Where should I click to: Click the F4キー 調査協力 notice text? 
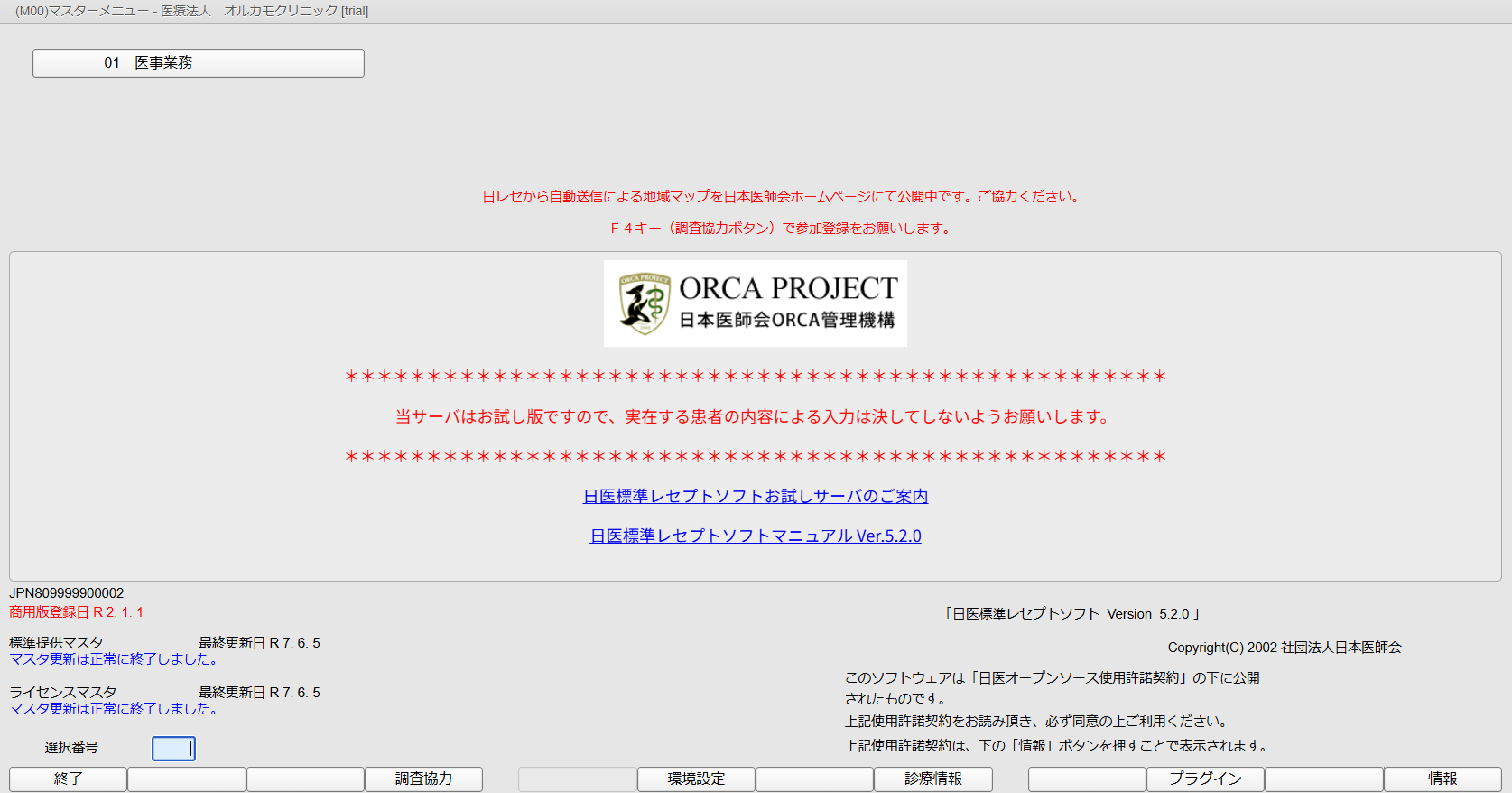click(x=782, y=229)
